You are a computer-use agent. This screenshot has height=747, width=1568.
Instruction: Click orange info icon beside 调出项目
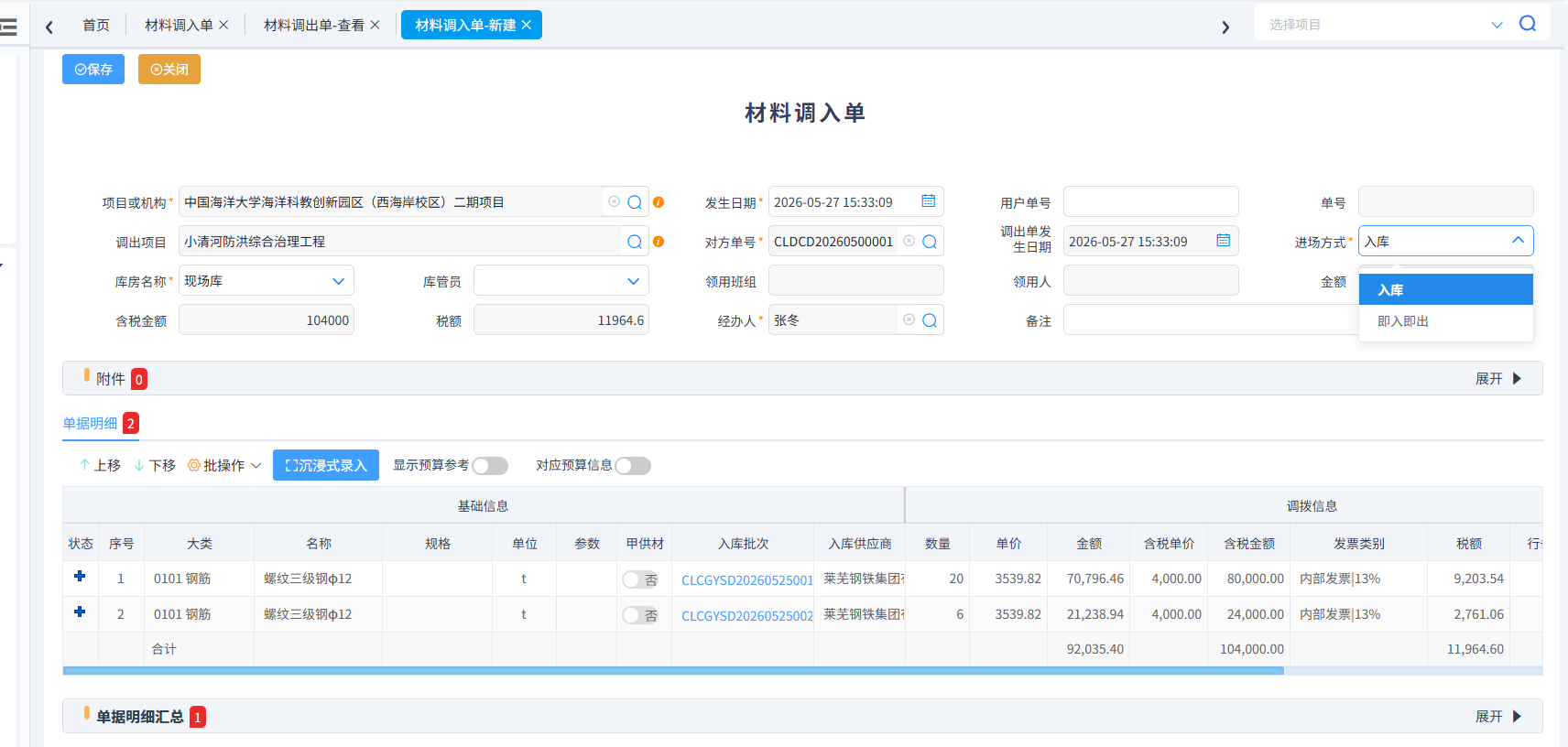(659, 242)
